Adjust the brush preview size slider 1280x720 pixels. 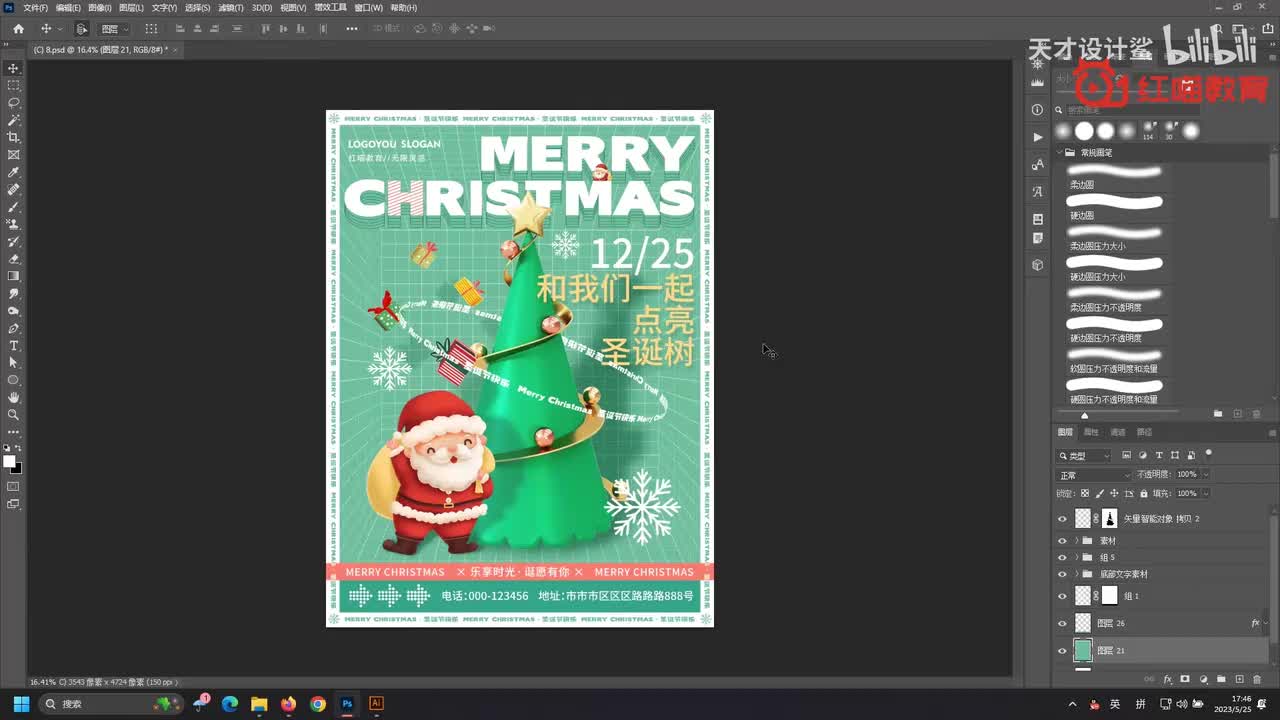pyautogui.click(x=1085, y=415)
